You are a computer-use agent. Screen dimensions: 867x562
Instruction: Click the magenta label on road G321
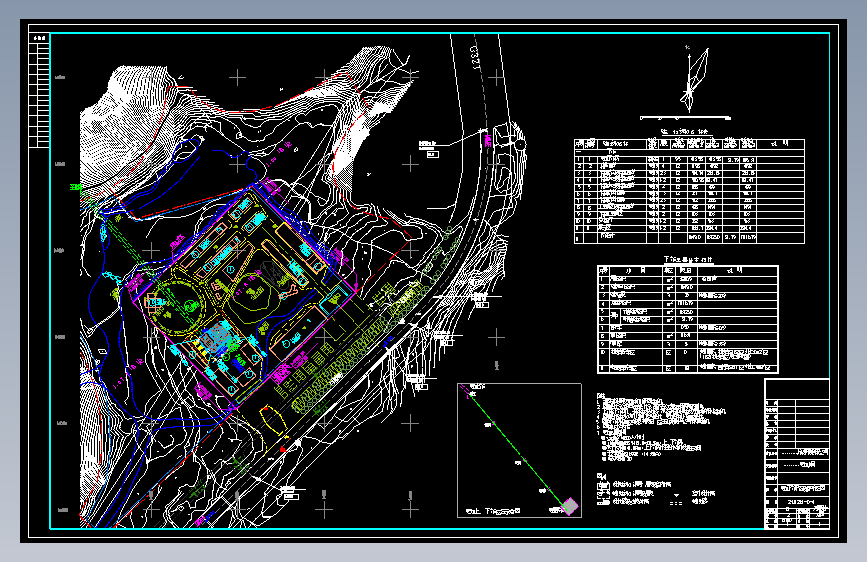488,139
